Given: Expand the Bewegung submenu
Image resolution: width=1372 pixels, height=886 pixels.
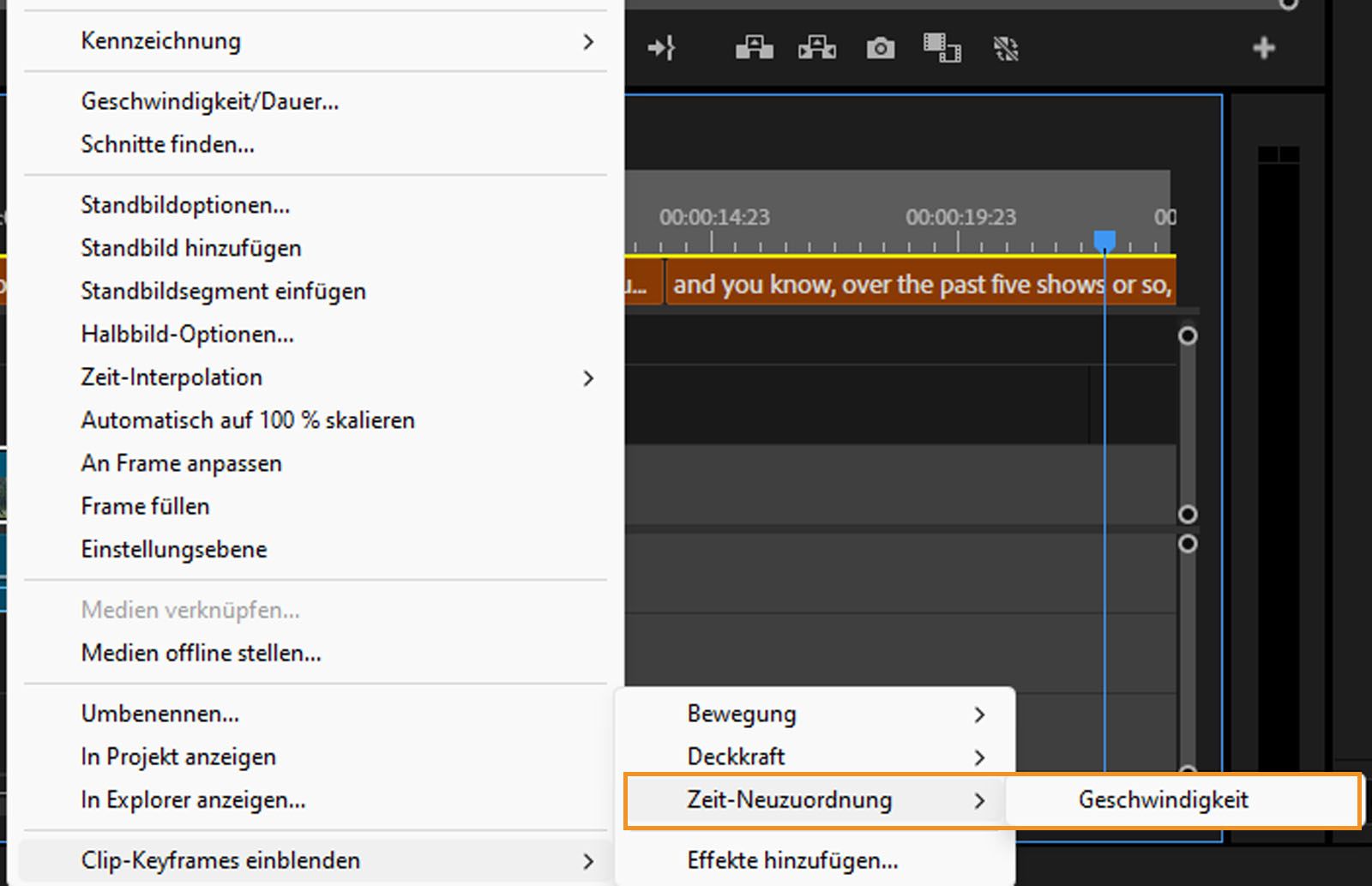Looking at the screenshot, I should [x=741, y=714].
